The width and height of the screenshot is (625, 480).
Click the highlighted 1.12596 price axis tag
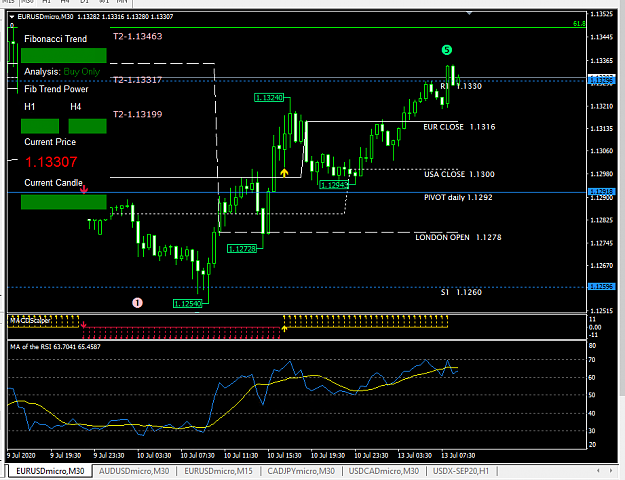[x=602, y=287]
